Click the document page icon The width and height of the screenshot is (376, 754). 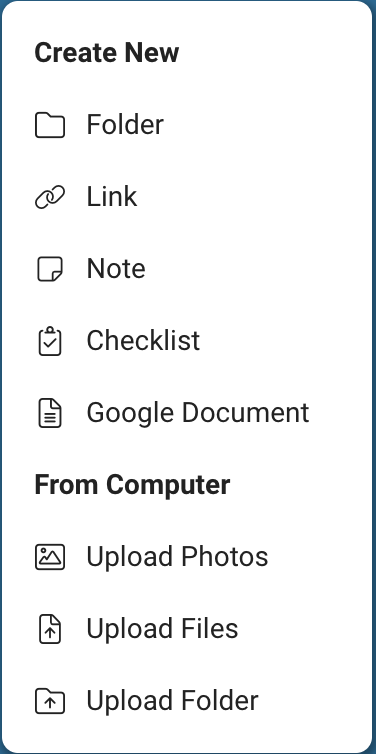pos(50,413)
